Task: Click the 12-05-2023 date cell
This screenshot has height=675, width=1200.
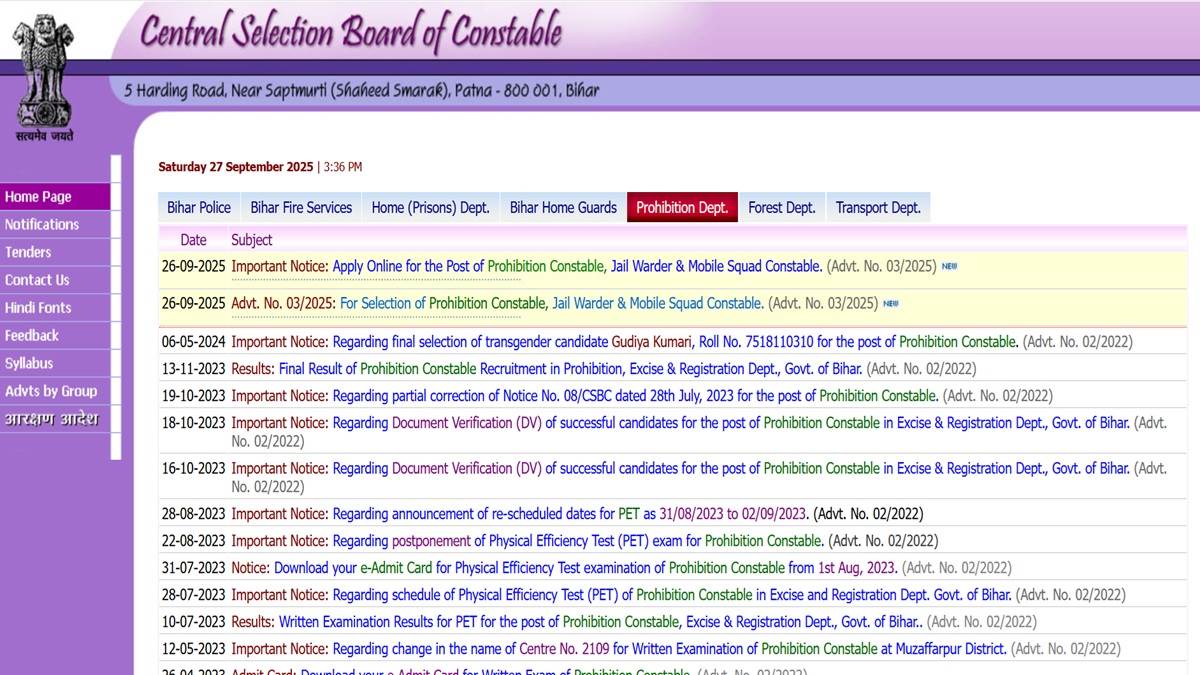Action: coord(194,649)
